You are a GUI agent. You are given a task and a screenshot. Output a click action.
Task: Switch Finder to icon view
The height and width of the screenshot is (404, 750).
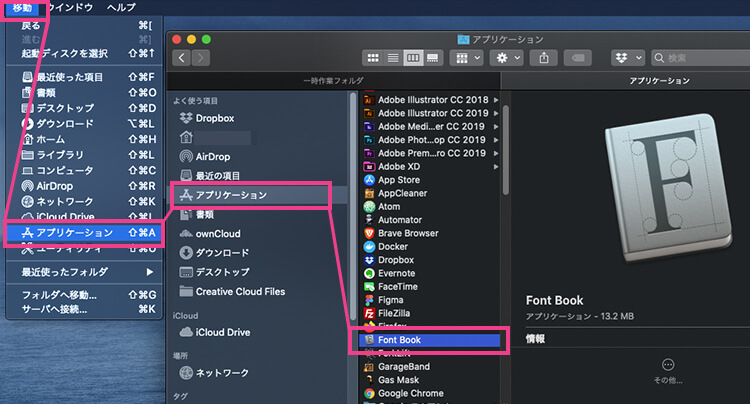tap(374, 58)
